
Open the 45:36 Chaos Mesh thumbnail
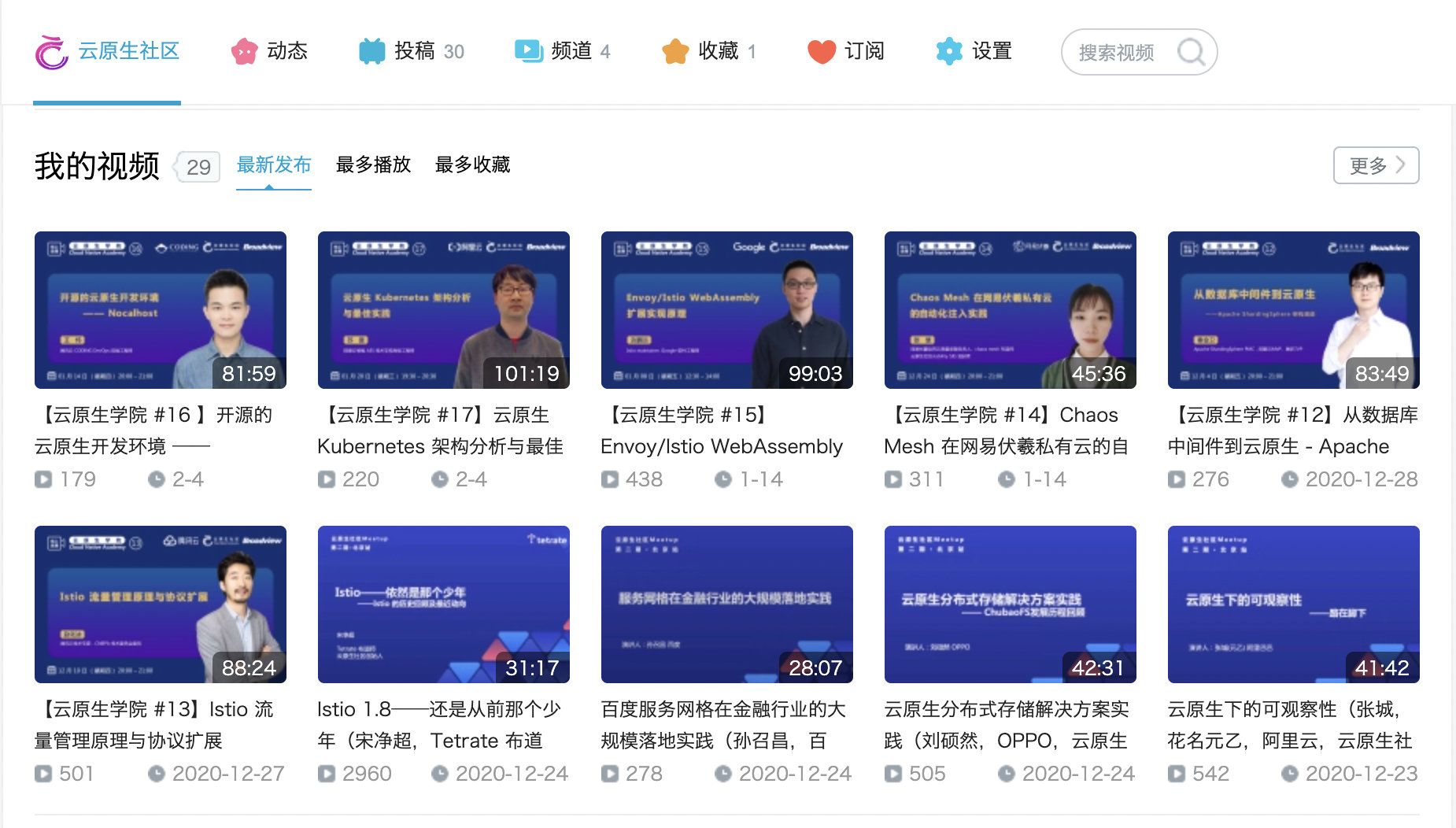click(1010, 310)
